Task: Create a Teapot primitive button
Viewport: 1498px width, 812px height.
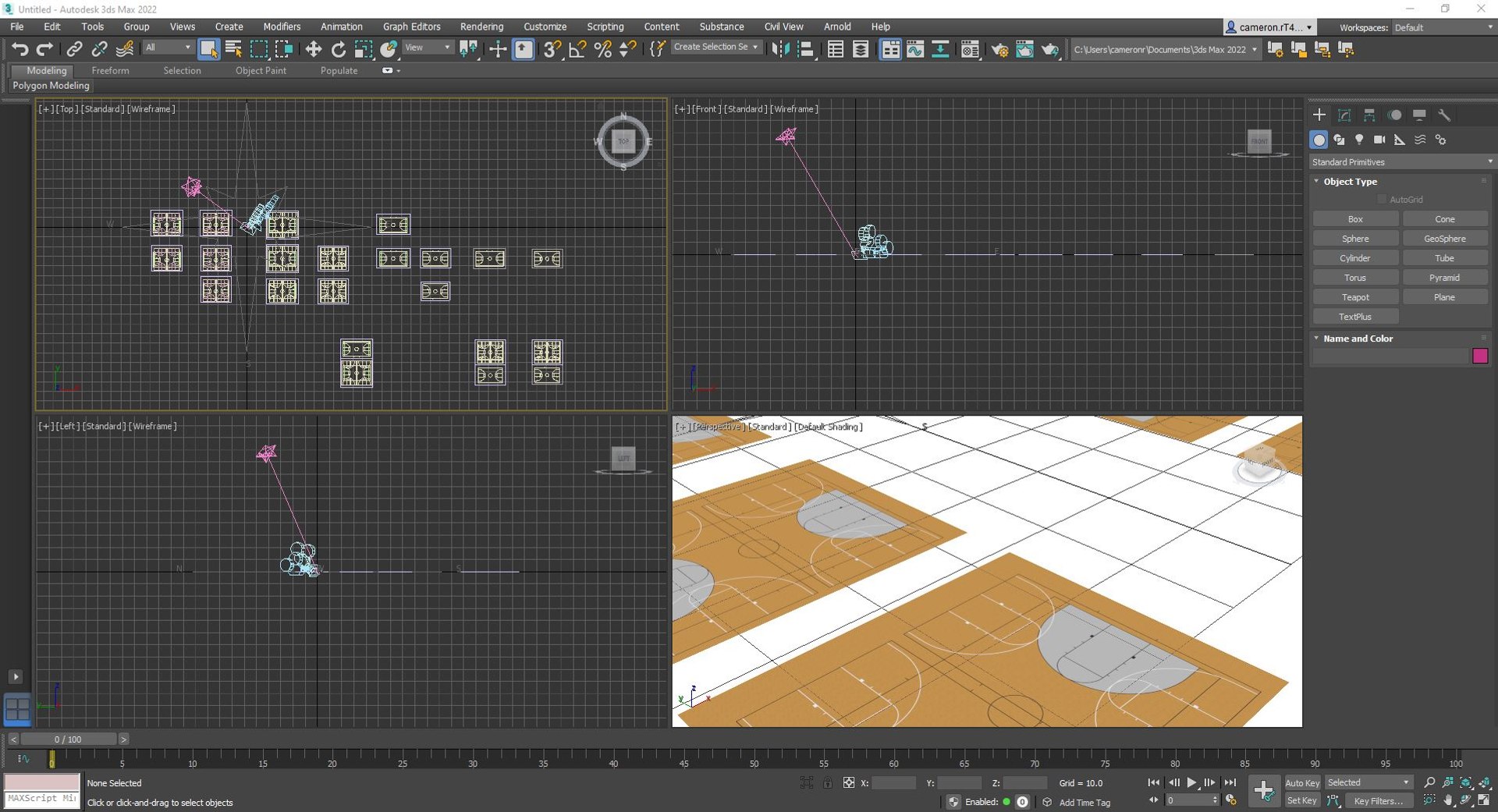Action: [1355, 297]
